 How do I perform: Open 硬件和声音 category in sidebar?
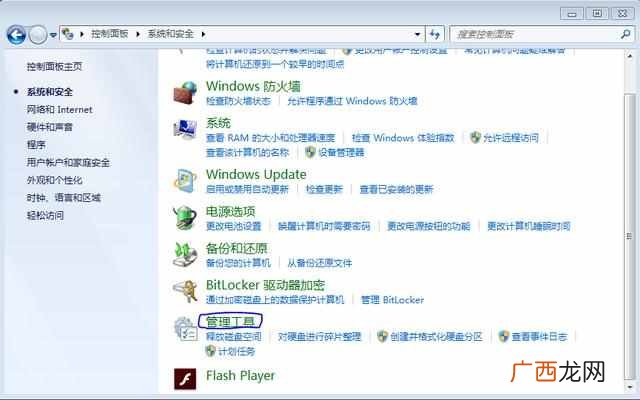coord(49,127)
